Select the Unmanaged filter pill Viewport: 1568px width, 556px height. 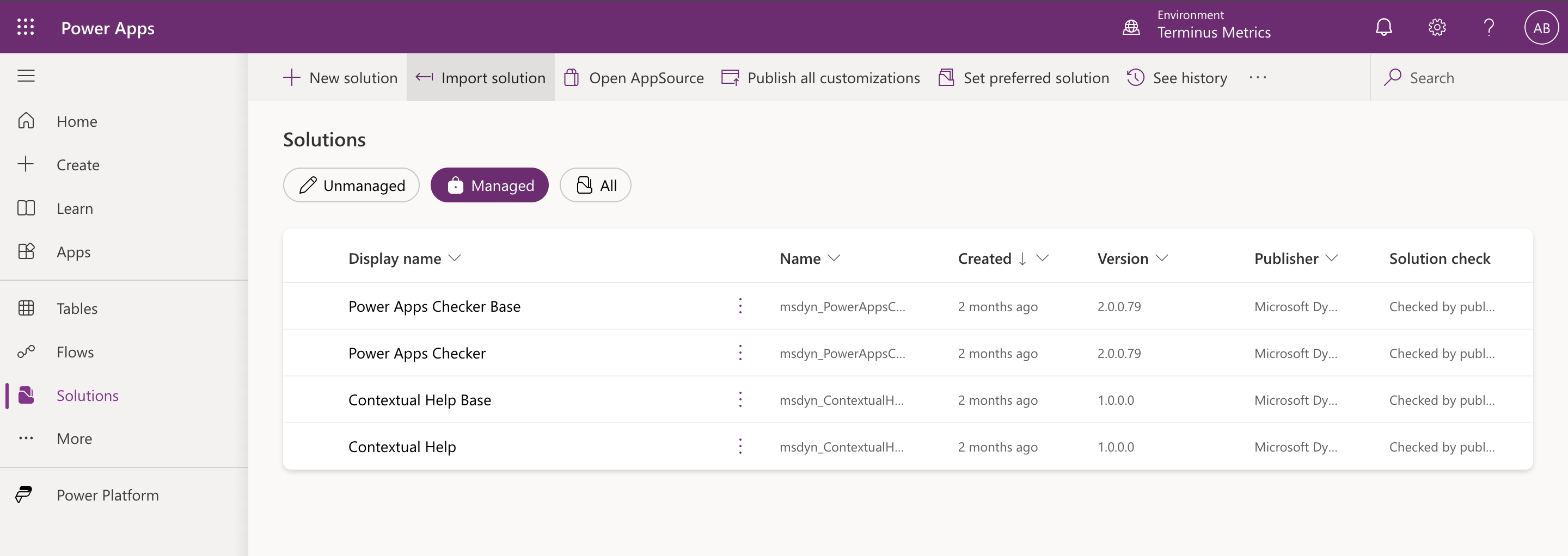point(351,185)
